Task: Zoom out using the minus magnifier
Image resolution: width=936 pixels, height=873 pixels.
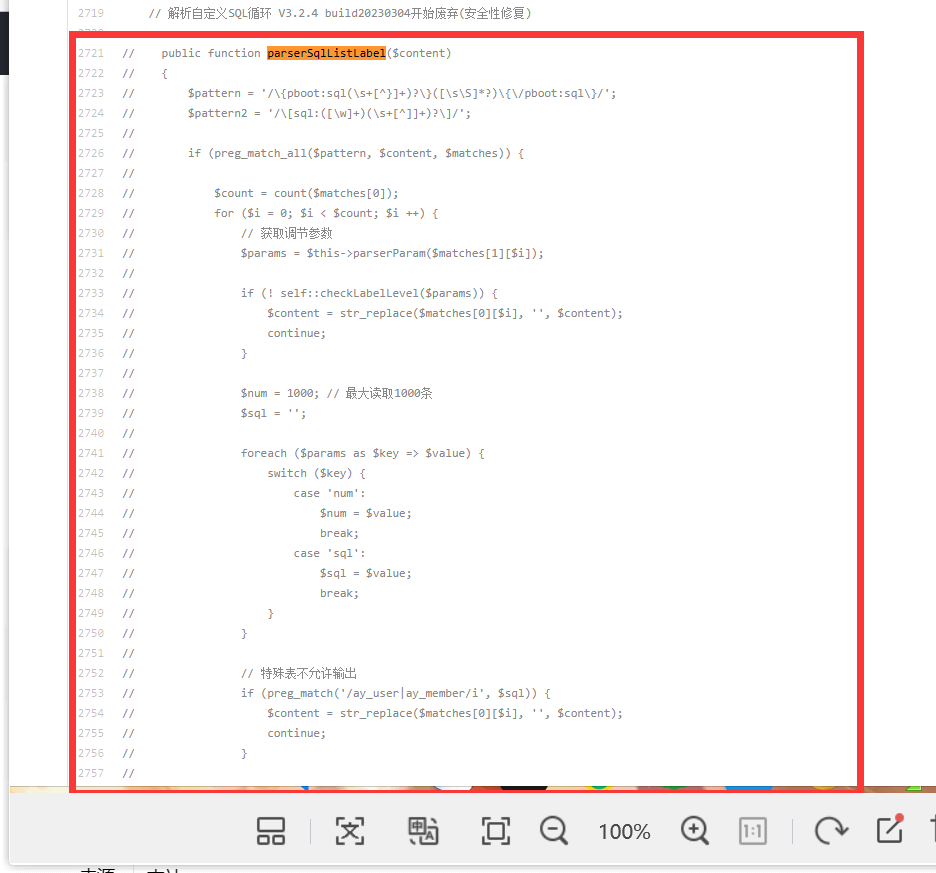Action: click(554, 831)
